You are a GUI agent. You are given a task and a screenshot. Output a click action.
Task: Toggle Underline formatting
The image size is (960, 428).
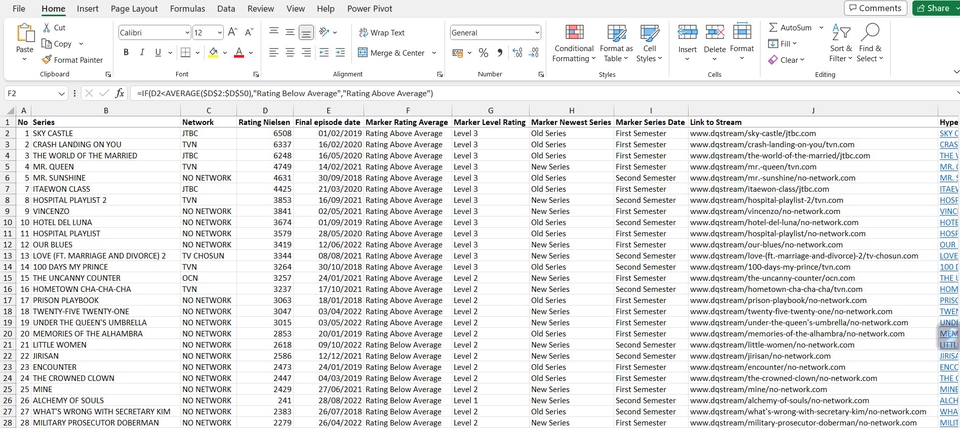(x=158, y=53)
